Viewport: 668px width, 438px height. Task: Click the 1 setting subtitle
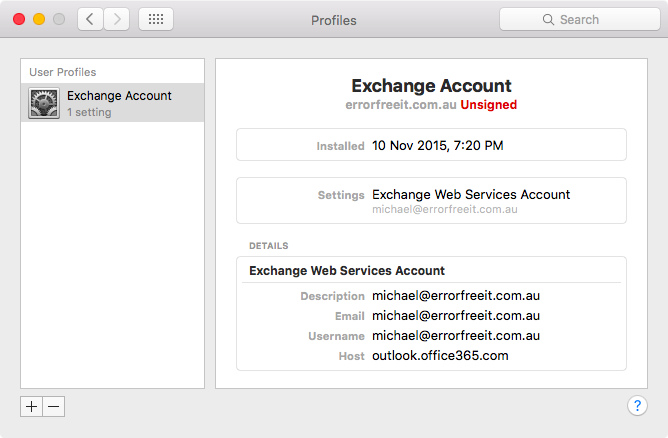[89, 112]
